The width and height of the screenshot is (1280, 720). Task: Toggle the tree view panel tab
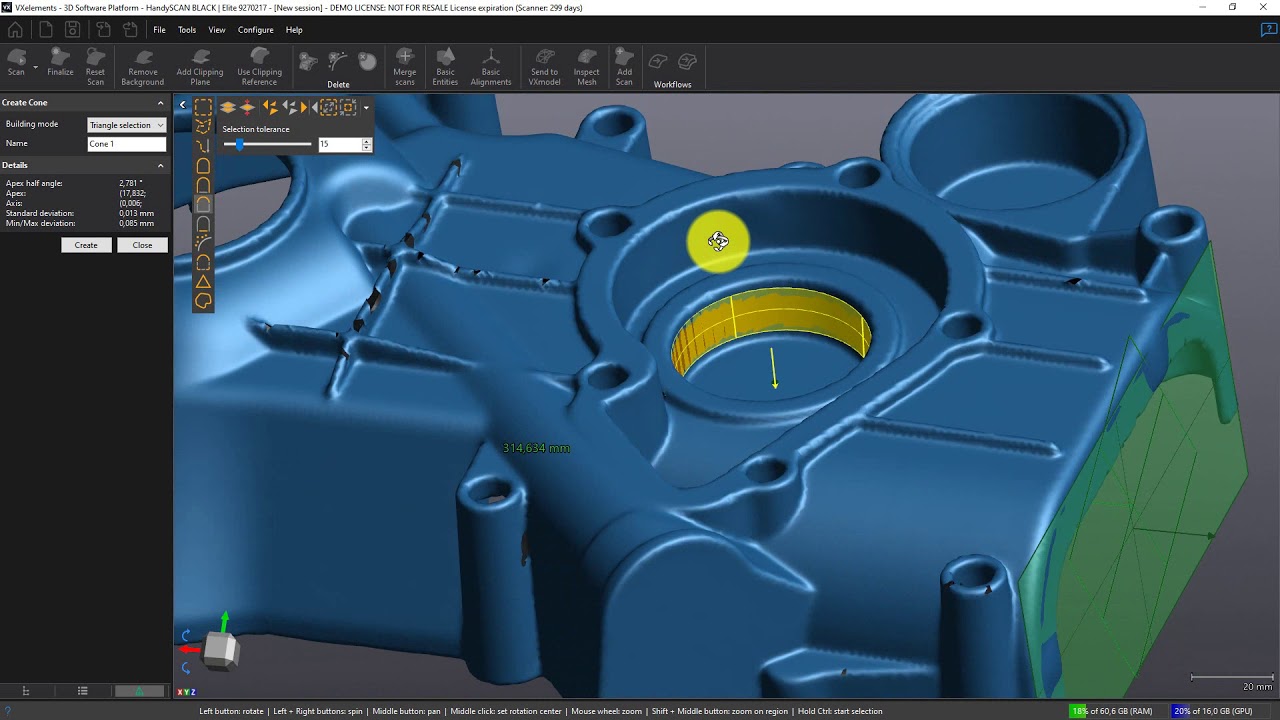tap(26, 691)
